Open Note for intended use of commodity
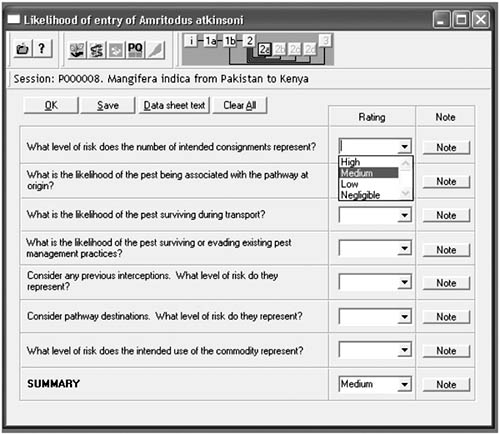Viewport: 500px width, 434px height. (x=446, y=351)
